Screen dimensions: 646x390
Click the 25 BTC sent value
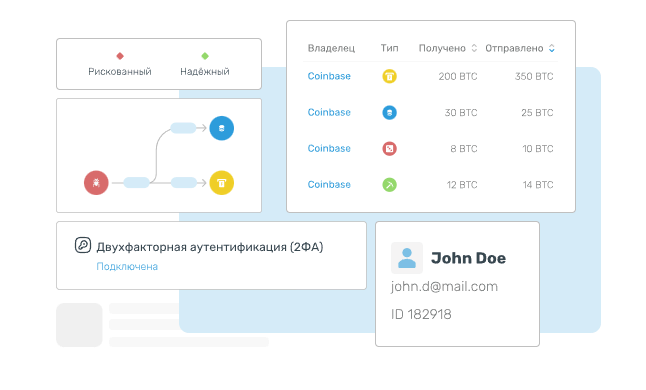click(x=537, y=112)
